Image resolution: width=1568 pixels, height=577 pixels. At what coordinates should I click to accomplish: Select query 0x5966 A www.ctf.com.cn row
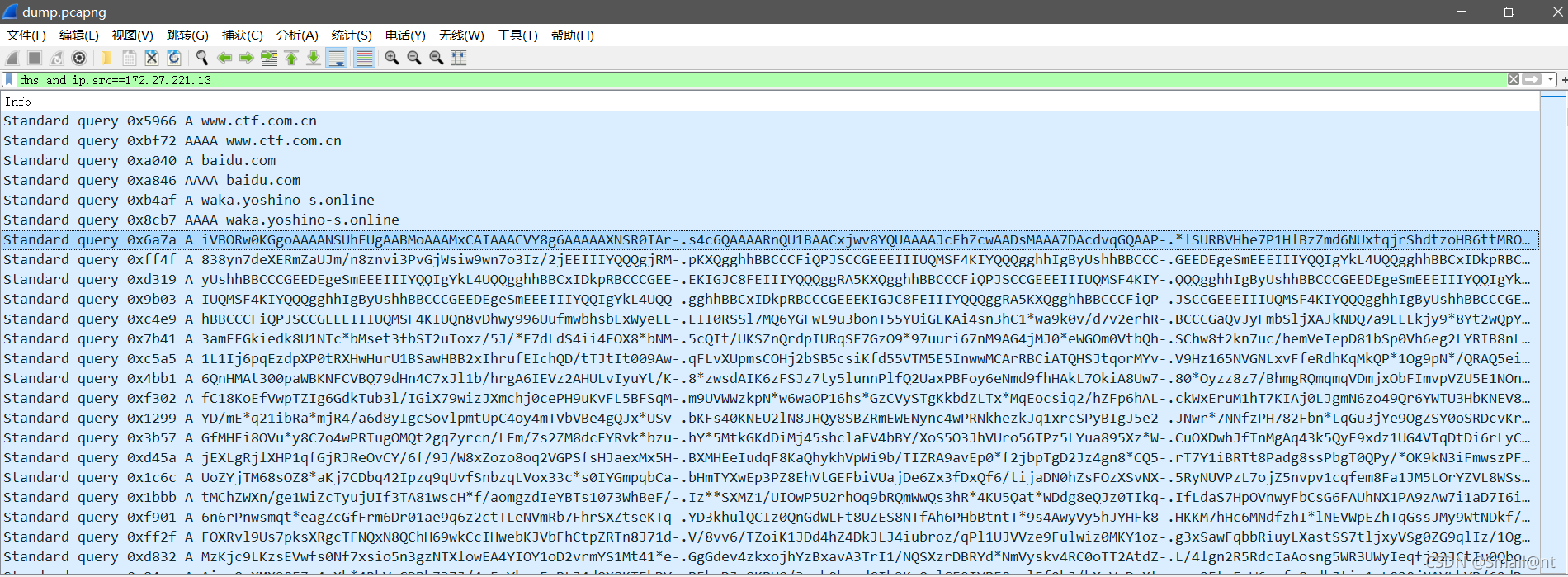pyautogui.click(x=769, y=121)
